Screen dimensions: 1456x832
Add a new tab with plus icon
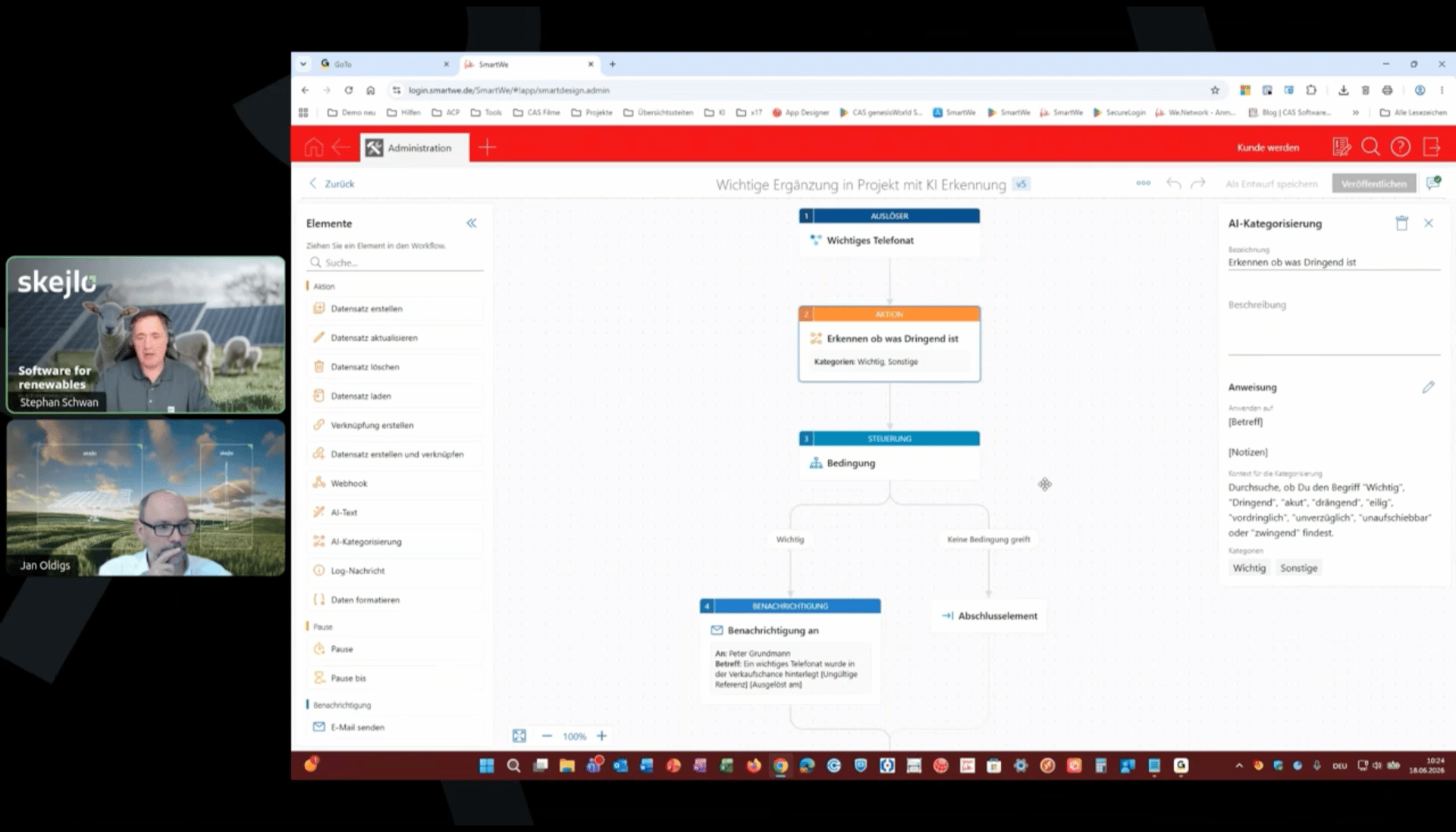coord(487,147)
